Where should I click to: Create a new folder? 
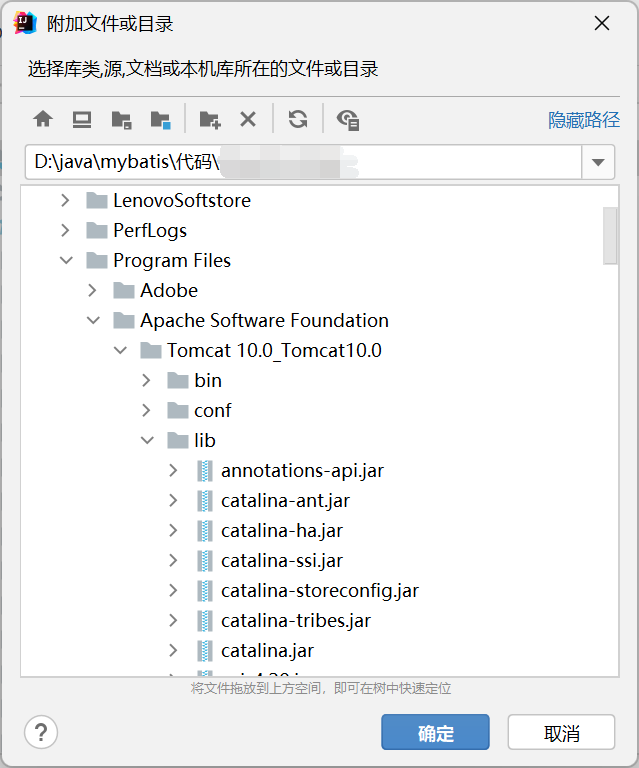pos(209,120)
